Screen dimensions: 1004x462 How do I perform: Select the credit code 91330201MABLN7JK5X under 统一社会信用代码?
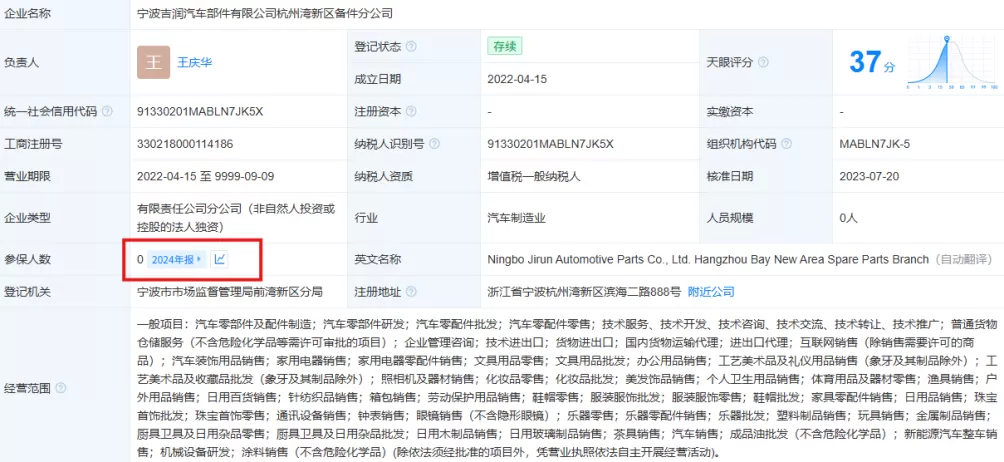tap(200, 111)
